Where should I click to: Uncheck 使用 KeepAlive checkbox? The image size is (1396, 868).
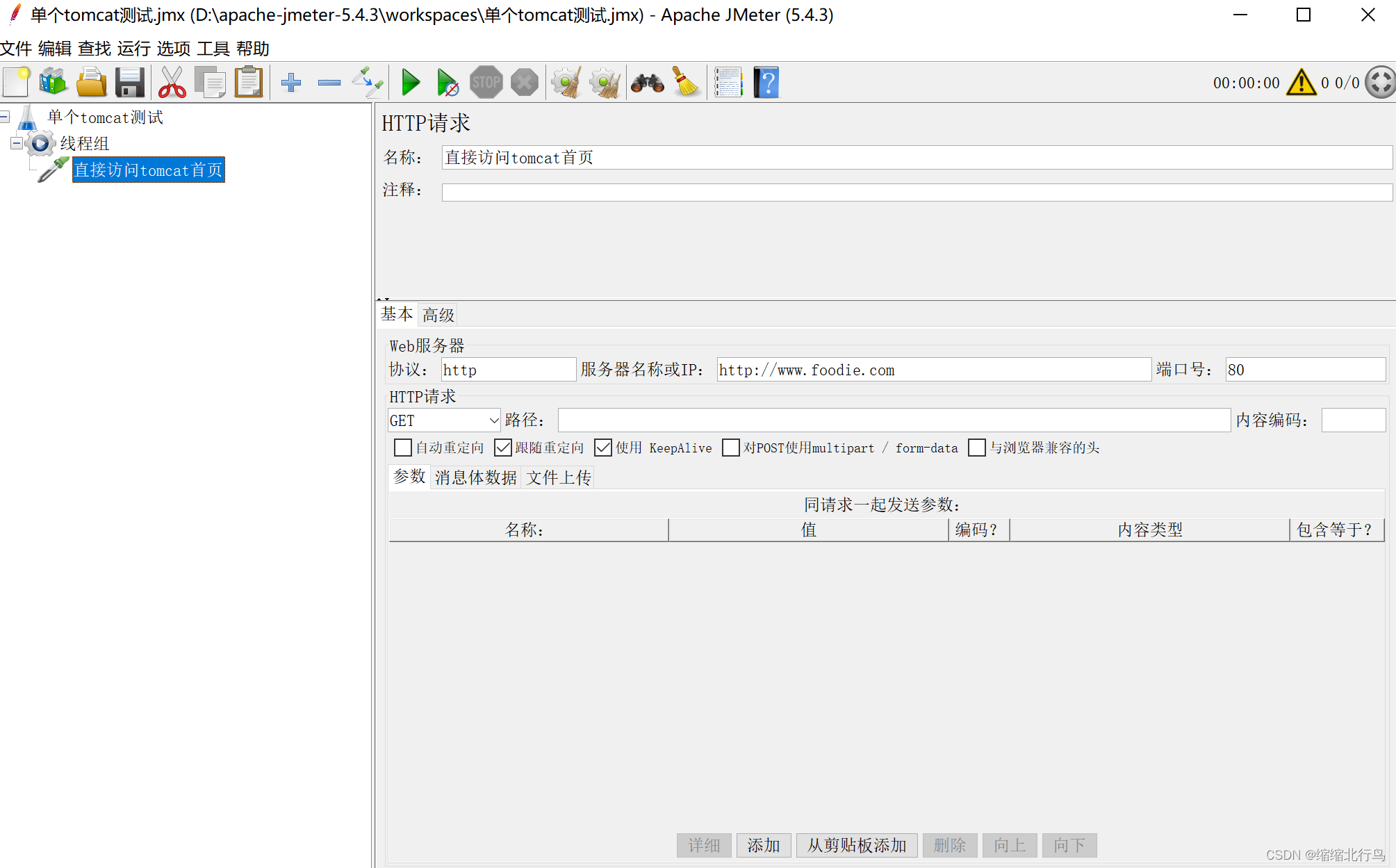603,448
